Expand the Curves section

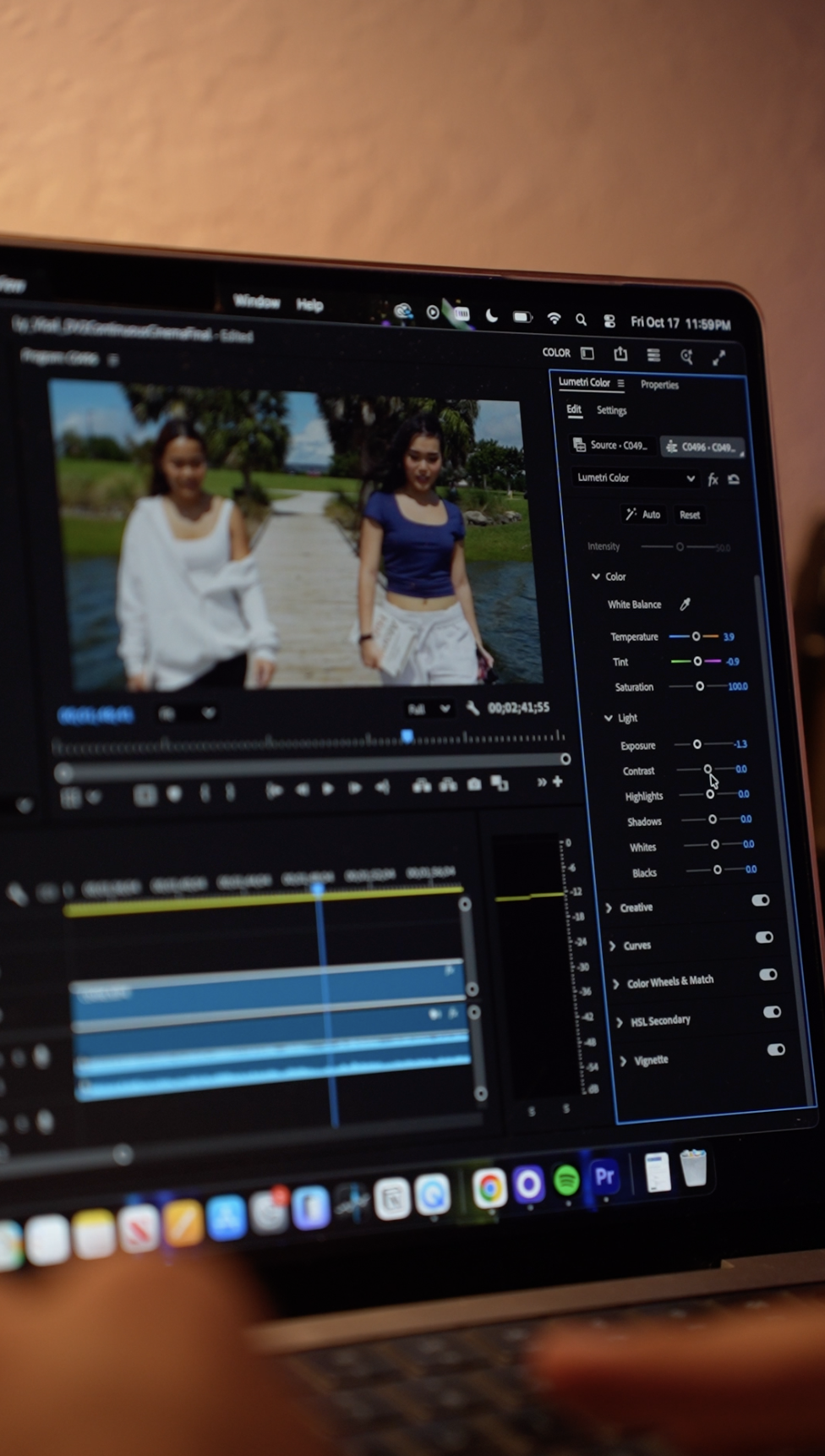pos(612,945)
